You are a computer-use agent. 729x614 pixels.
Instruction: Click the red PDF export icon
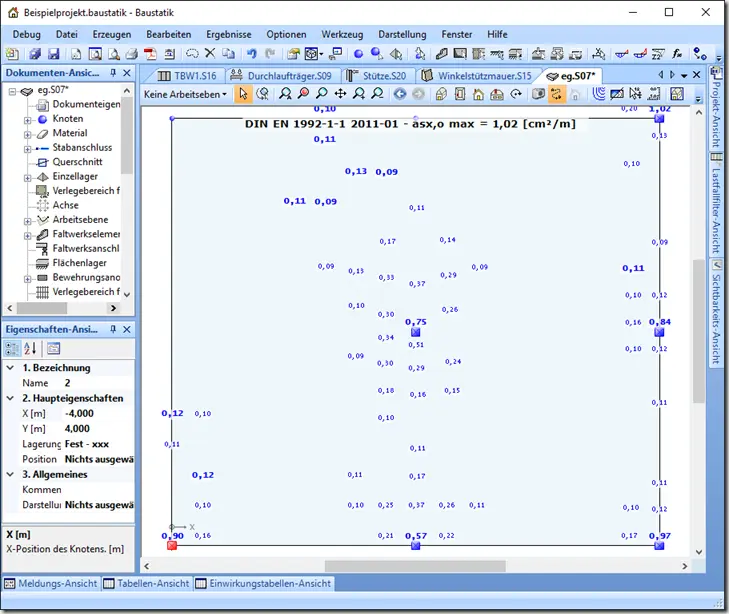coord(150,54)
